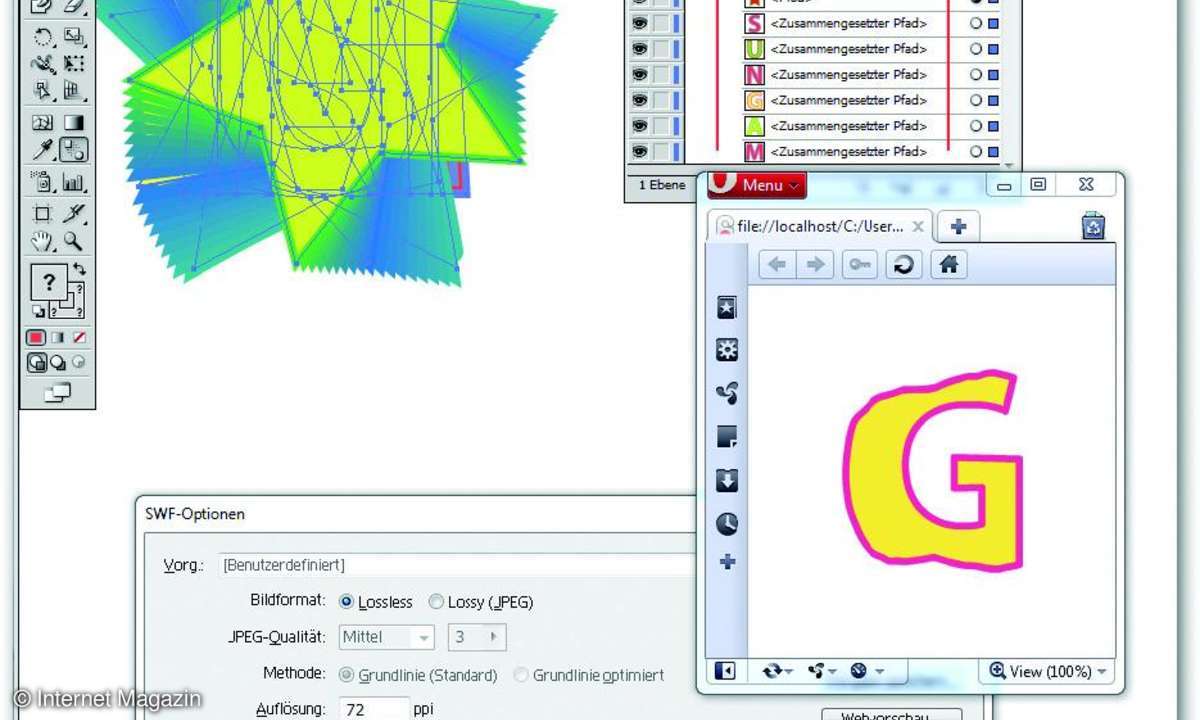
Task: Select the Symbol Sprayer tool
Action: click(x=43, y=182)
